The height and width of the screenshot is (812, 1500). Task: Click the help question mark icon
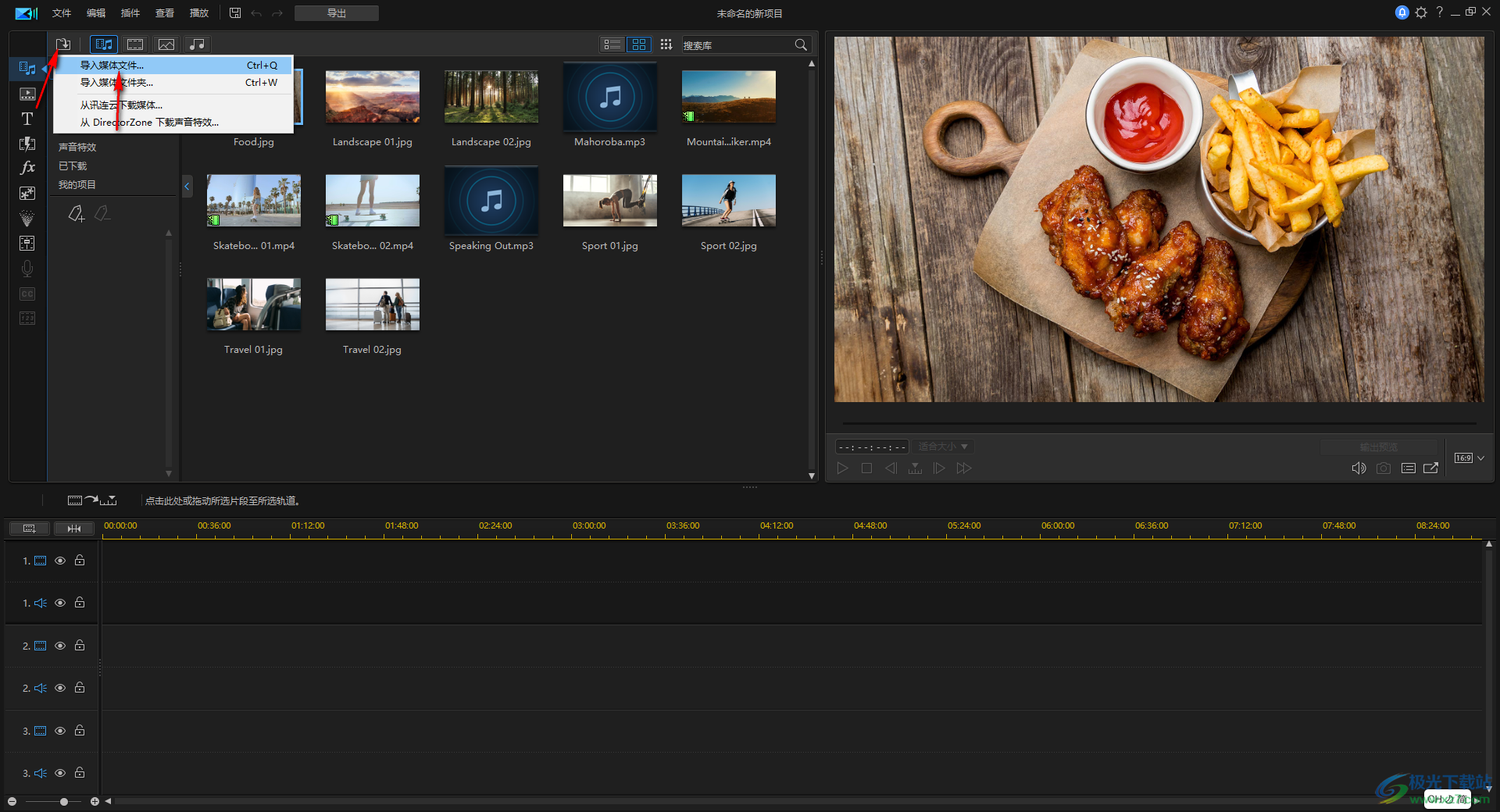pyautogui.click(x=1439, y=12)
